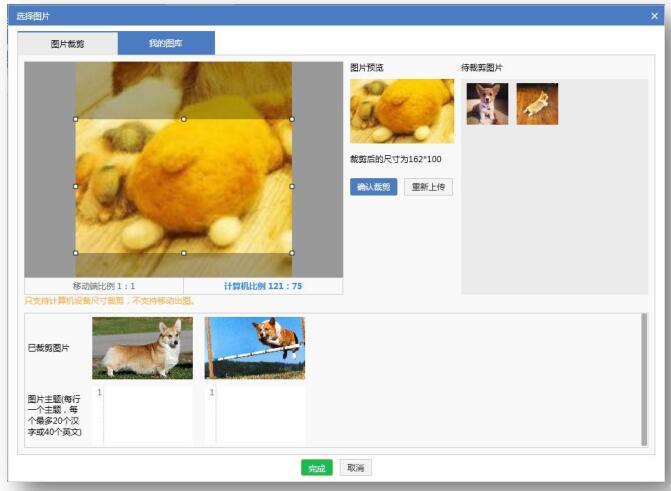Select the first corgi thumbnail under 待裁剪图片

click(x=487, y=104)
